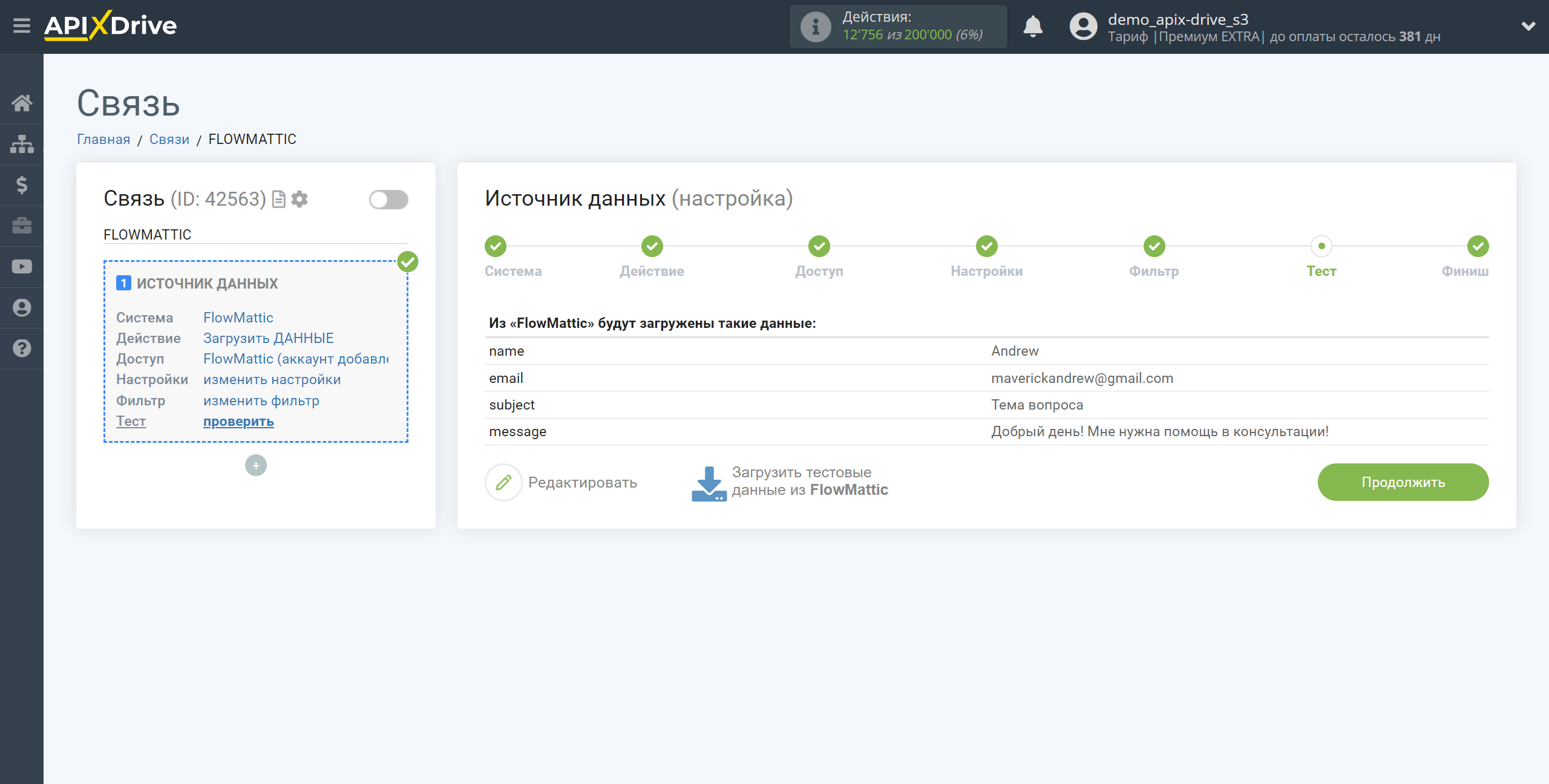This screenshot has width=1549, height=784.
Task: Click the message field label
Action: tap(517, 431)
